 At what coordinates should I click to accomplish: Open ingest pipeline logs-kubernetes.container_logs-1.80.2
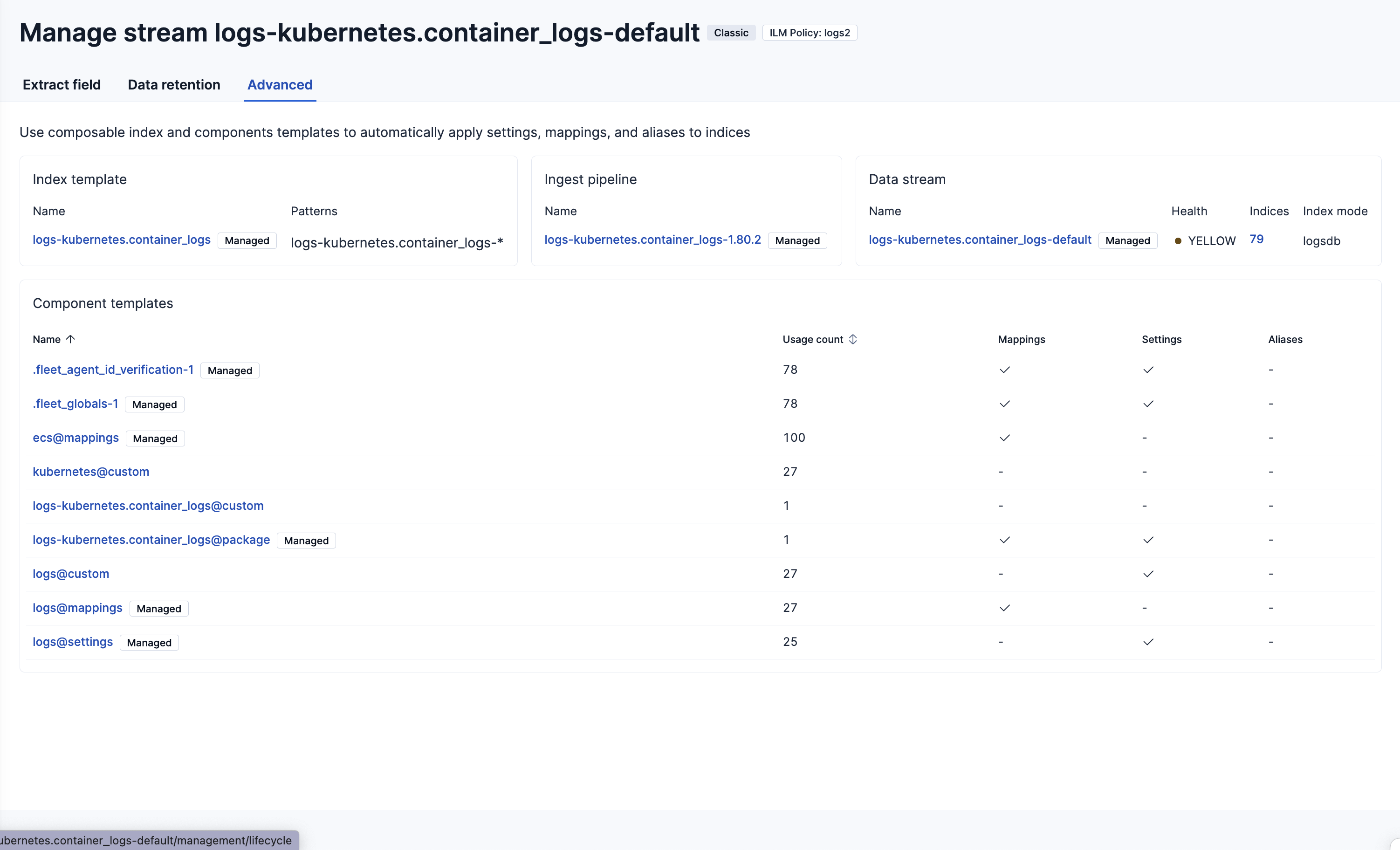coord(652,240)
